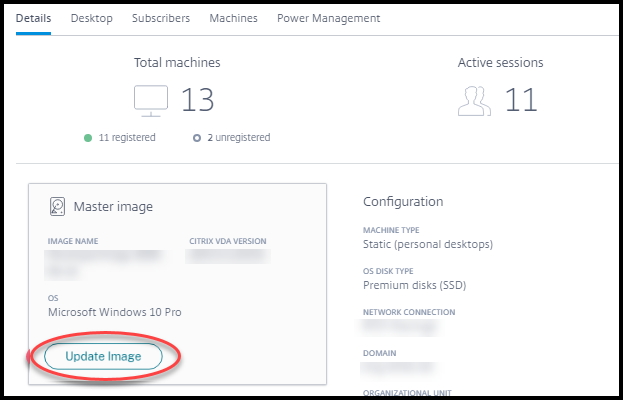Click the green registered status dot
Image resolution: width=623 pixels, height=400 pixels.
pos(88,138)
